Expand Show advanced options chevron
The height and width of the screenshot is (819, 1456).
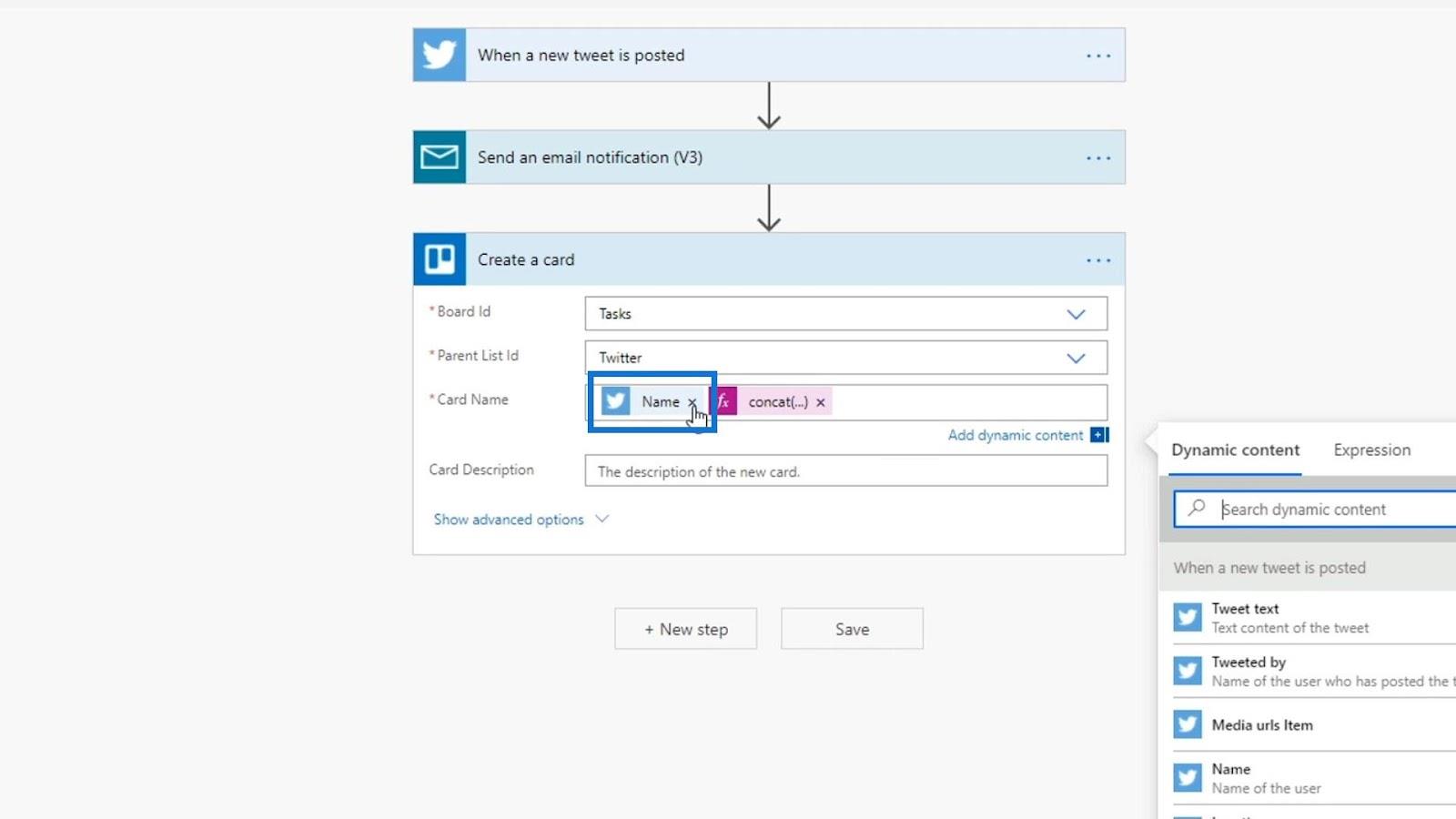pos(602,519)
